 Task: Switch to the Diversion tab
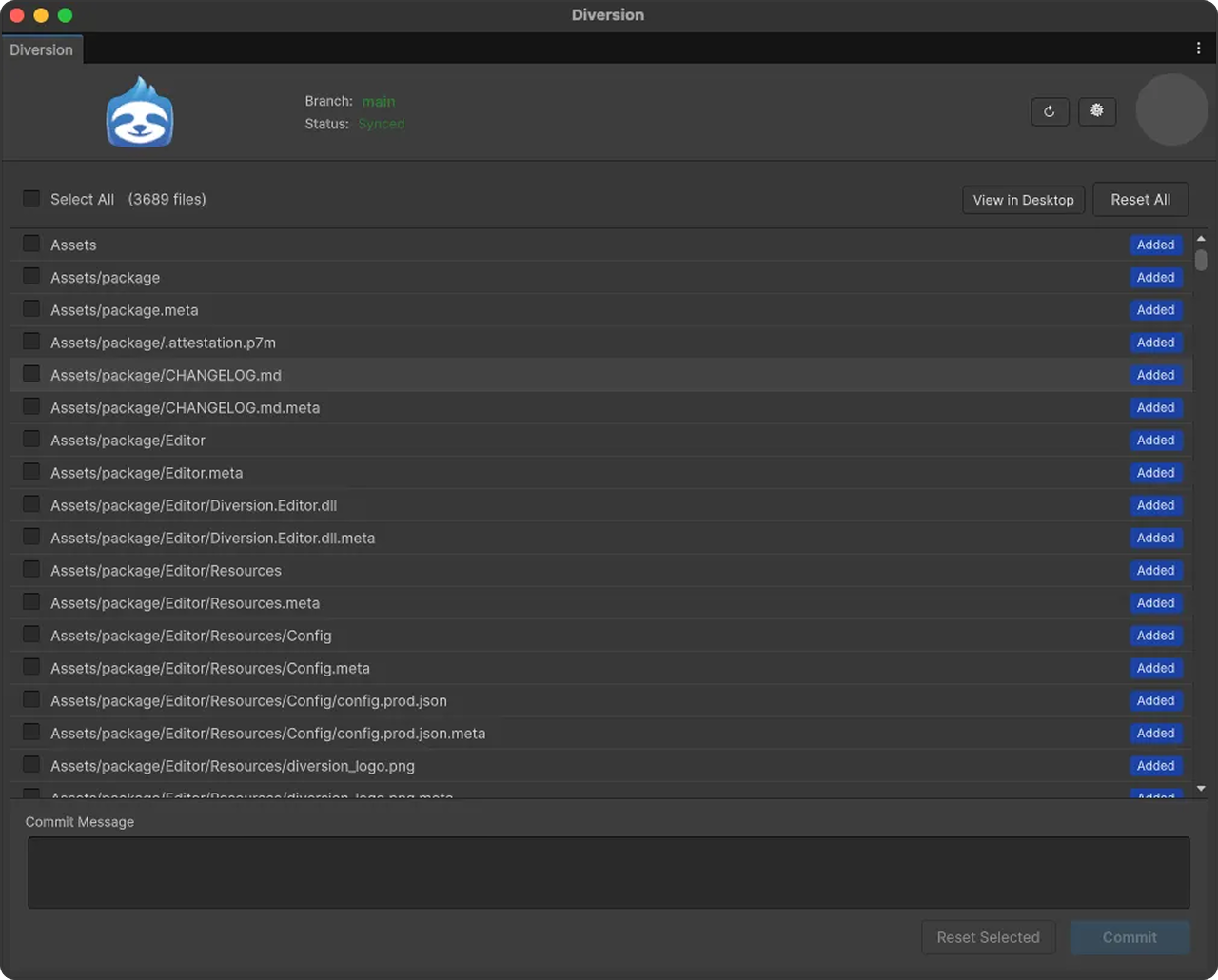[x=42, y=49]
